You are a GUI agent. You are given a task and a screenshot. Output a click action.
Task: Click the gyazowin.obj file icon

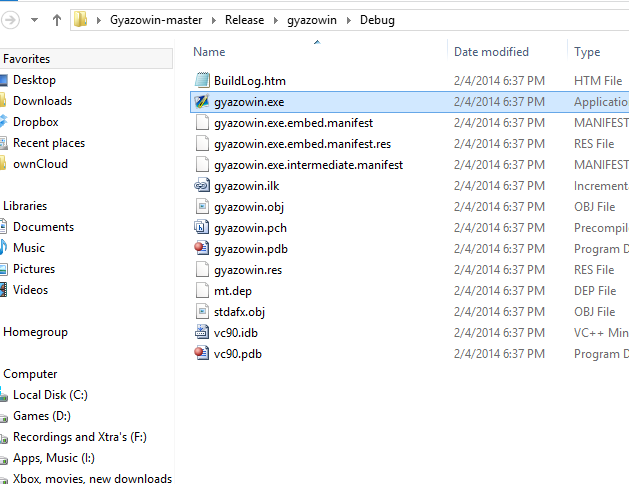pos(201,207)
